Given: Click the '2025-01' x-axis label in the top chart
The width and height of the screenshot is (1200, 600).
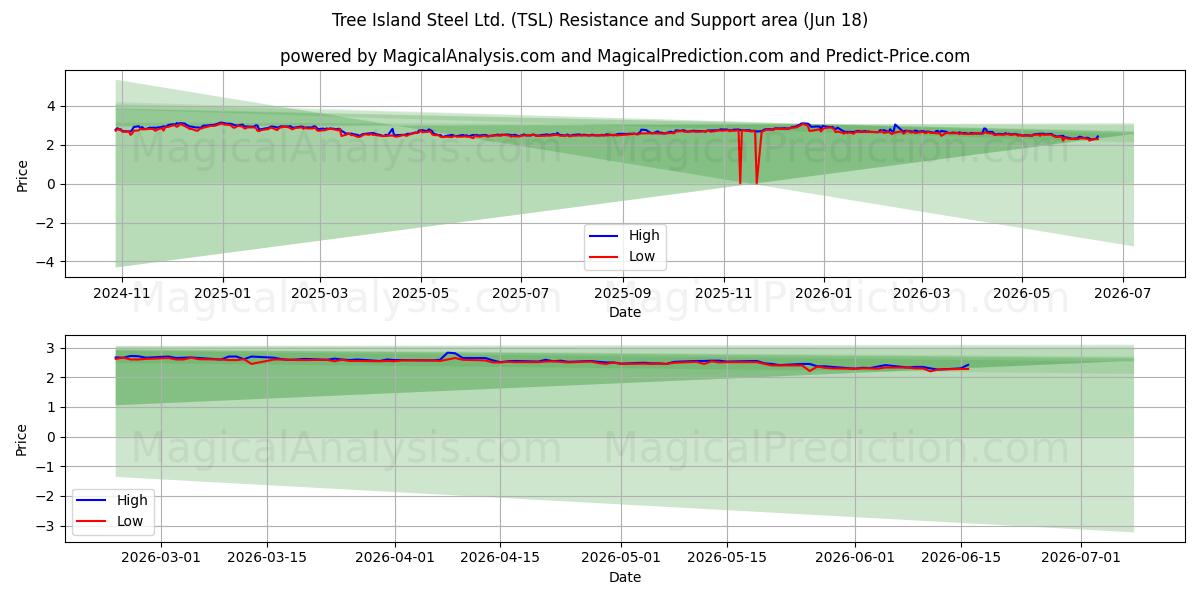Looking at the screenshot, I should coord(222,294).
